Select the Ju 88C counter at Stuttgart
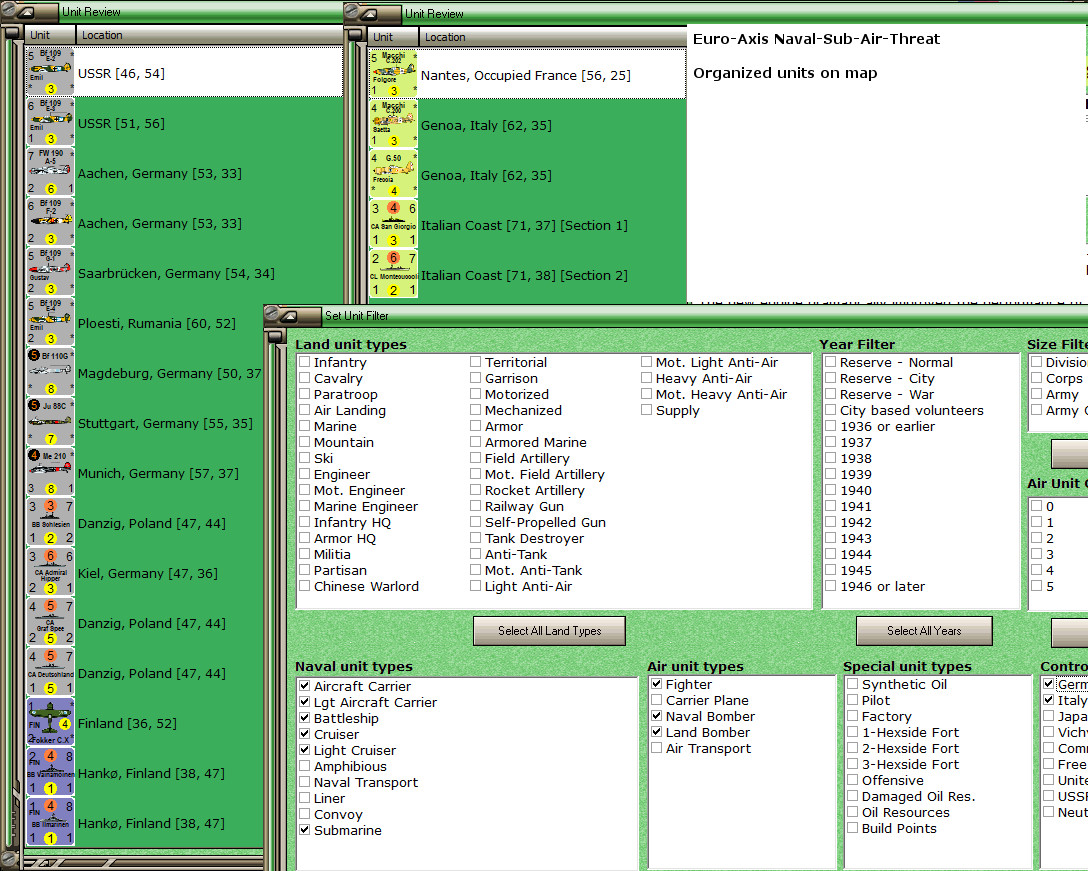 (x=50, y=423)
